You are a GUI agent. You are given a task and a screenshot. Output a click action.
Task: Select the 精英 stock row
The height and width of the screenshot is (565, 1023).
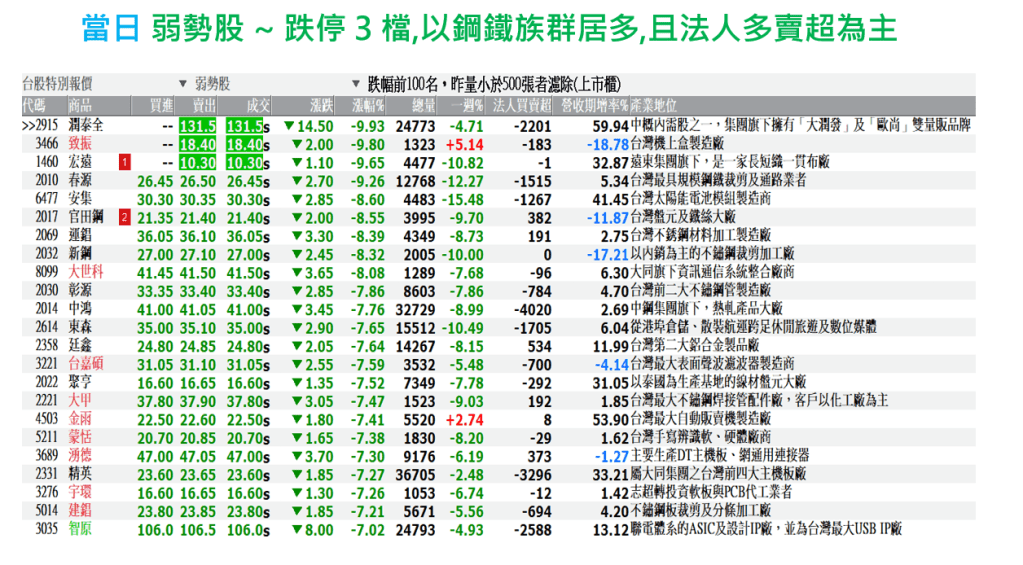point(81,472)
